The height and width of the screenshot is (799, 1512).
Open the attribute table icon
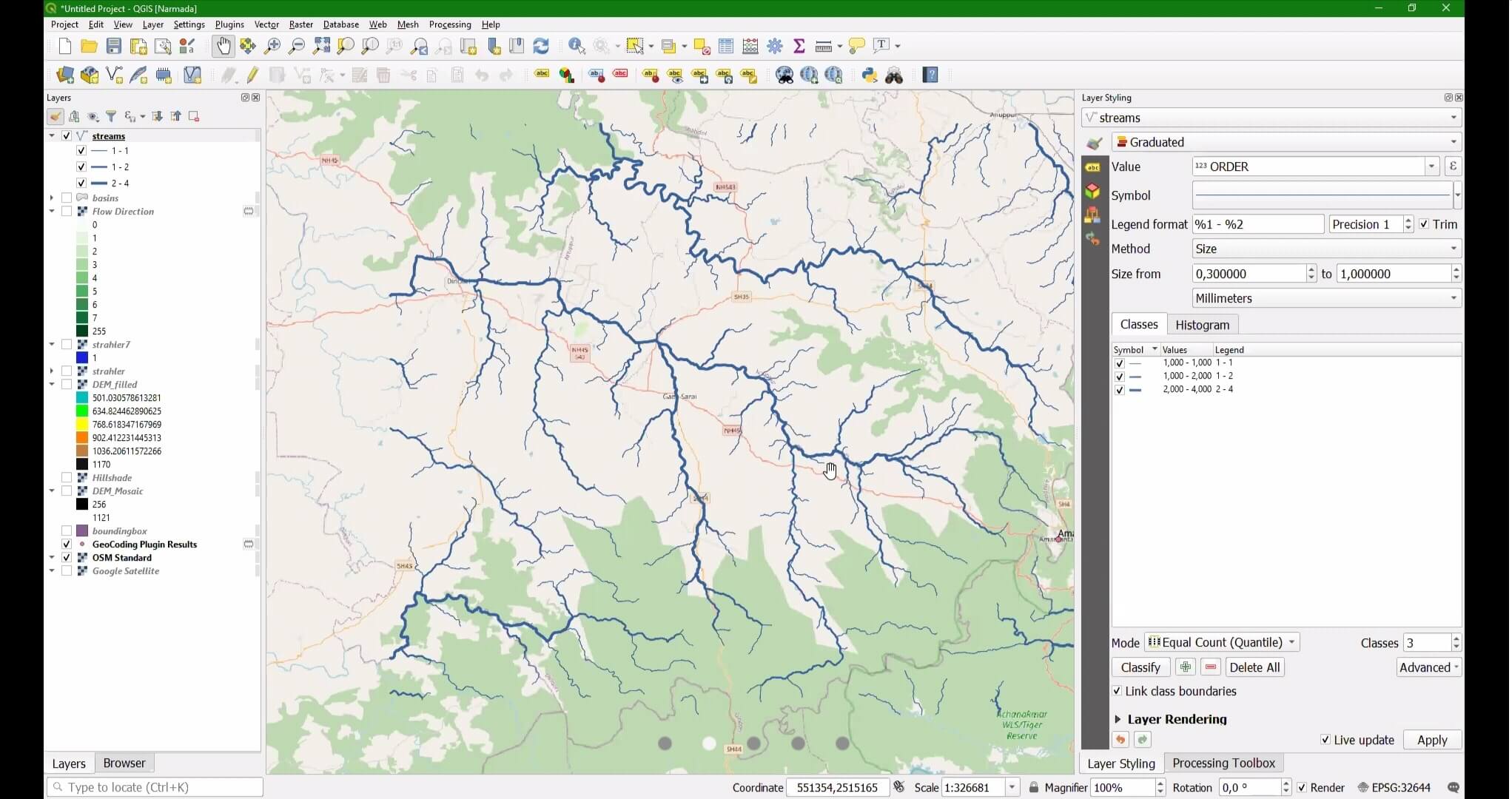pyautogui.click(x=726, y=46)
